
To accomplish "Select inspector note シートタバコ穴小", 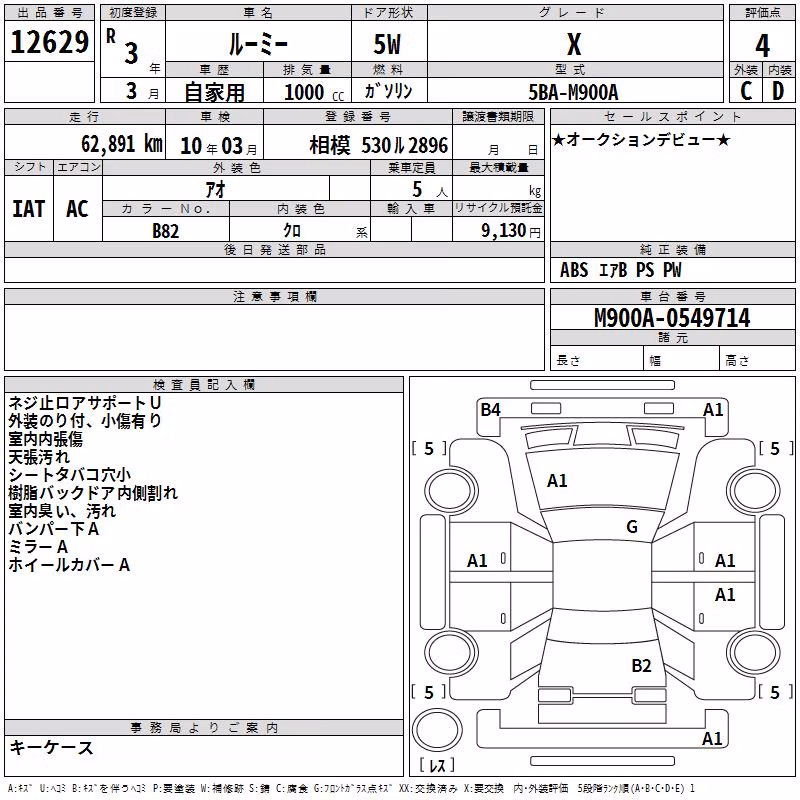I will coord(70,474).
